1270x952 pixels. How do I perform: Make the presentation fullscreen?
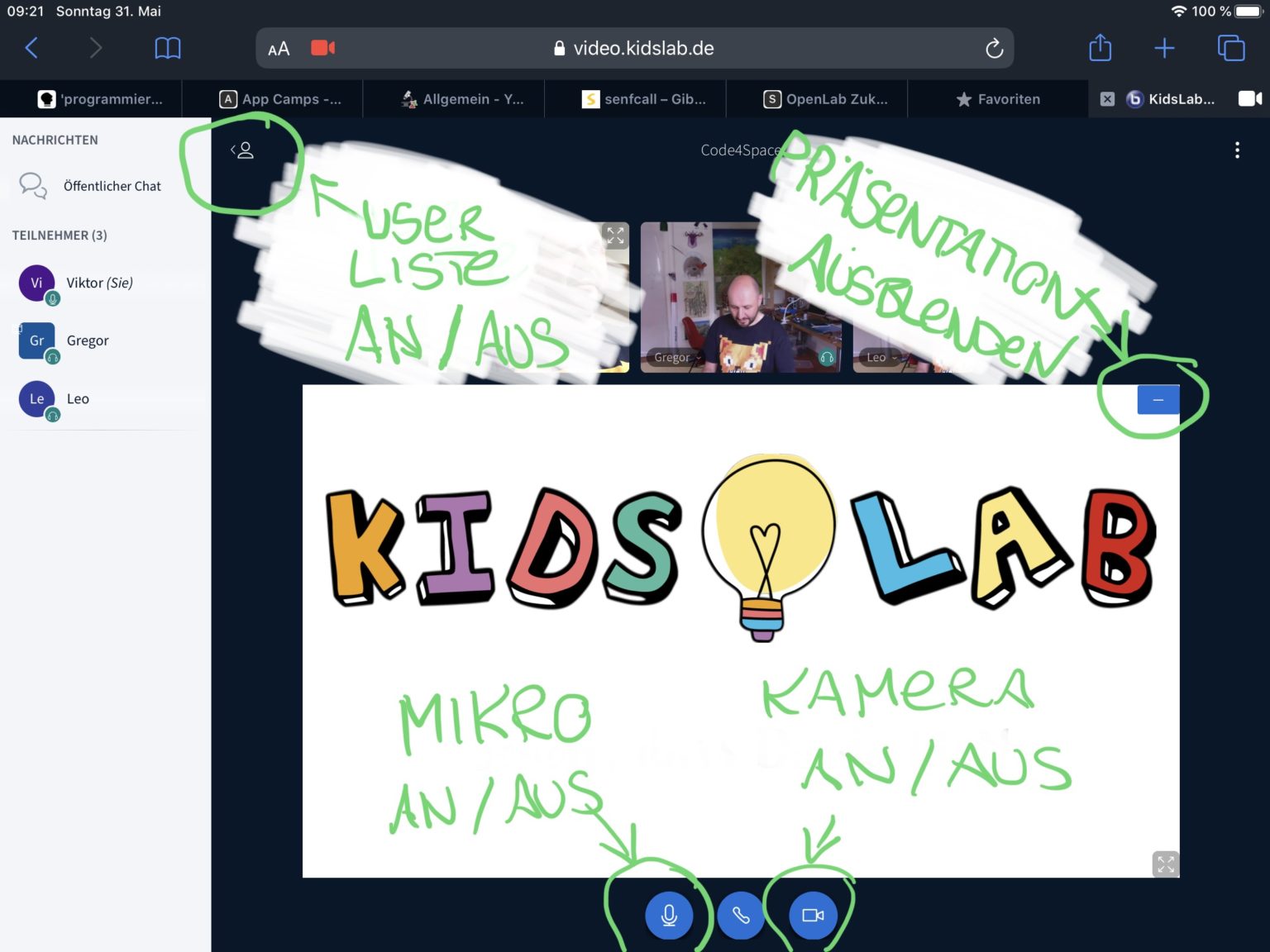(x=1165, y=864)
